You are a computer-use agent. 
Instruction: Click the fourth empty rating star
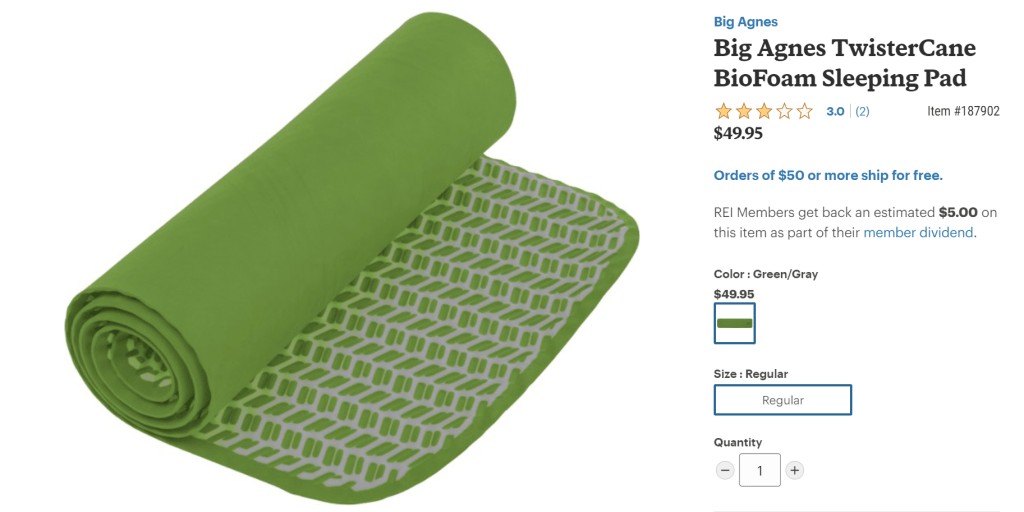click(784, 111)
